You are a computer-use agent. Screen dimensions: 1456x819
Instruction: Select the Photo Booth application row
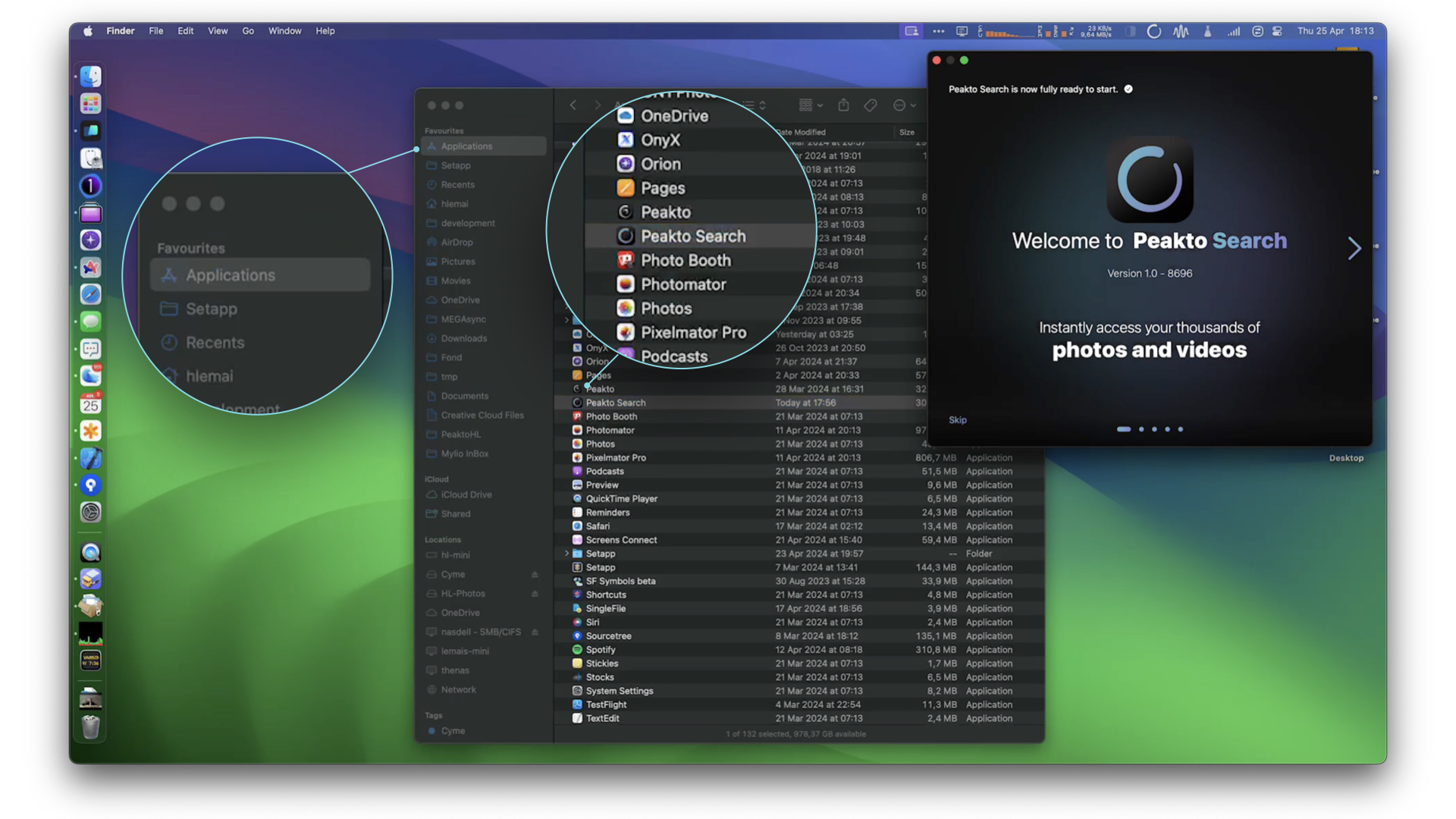(741, 416)
